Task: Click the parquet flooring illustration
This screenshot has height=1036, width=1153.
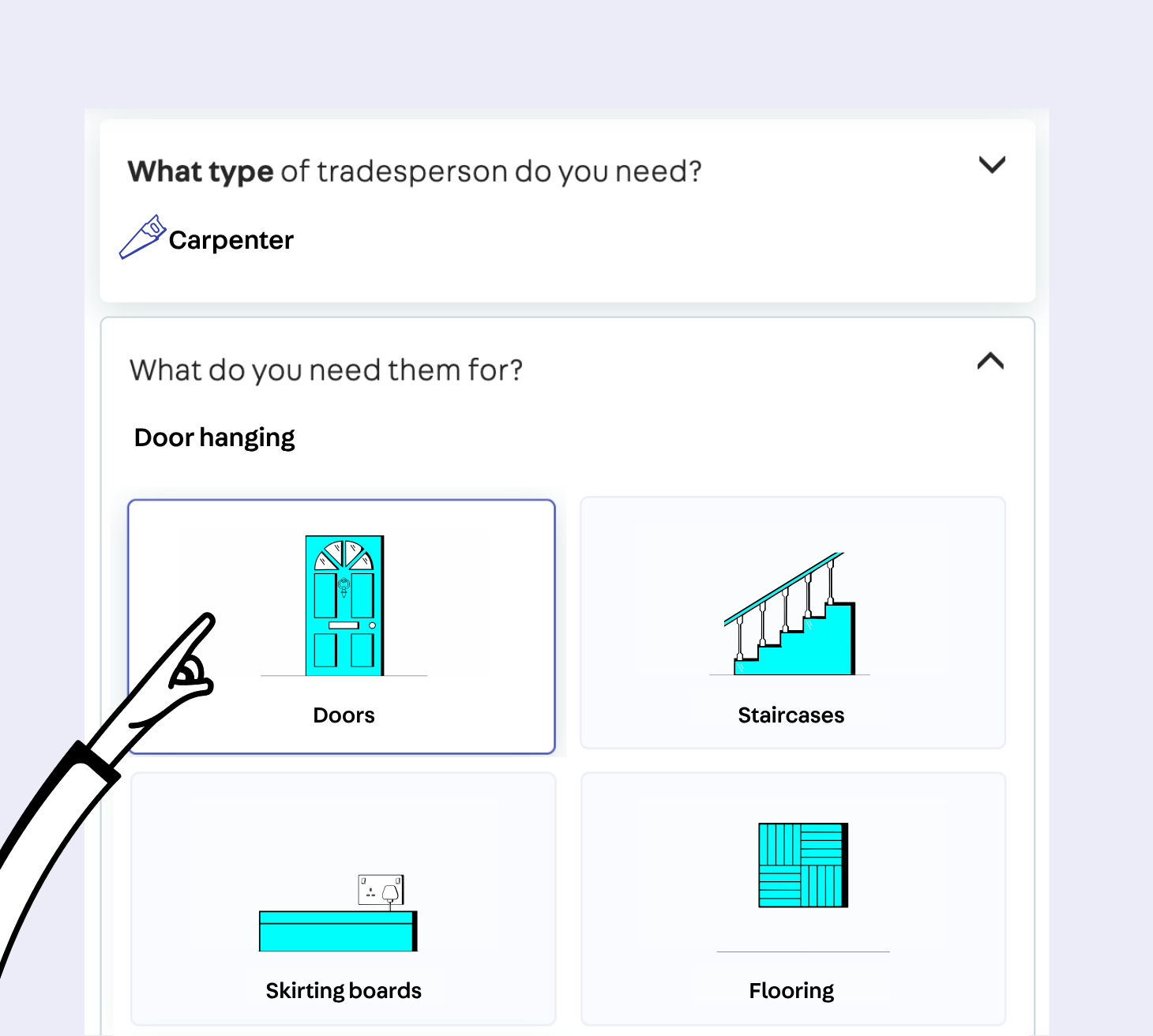Action: 802,865
